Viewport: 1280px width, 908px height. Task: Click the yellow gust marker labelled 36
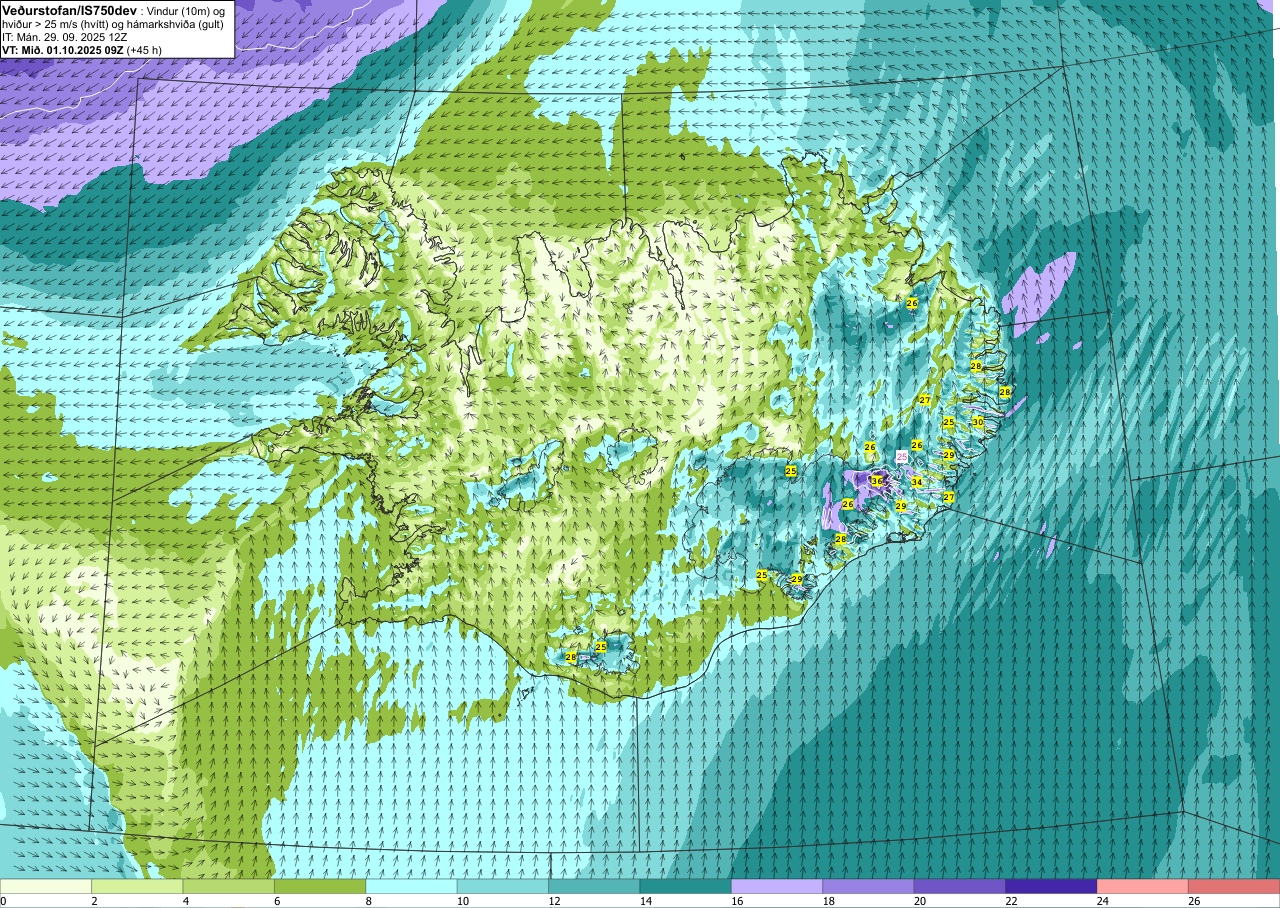click(x=877, y=481)
